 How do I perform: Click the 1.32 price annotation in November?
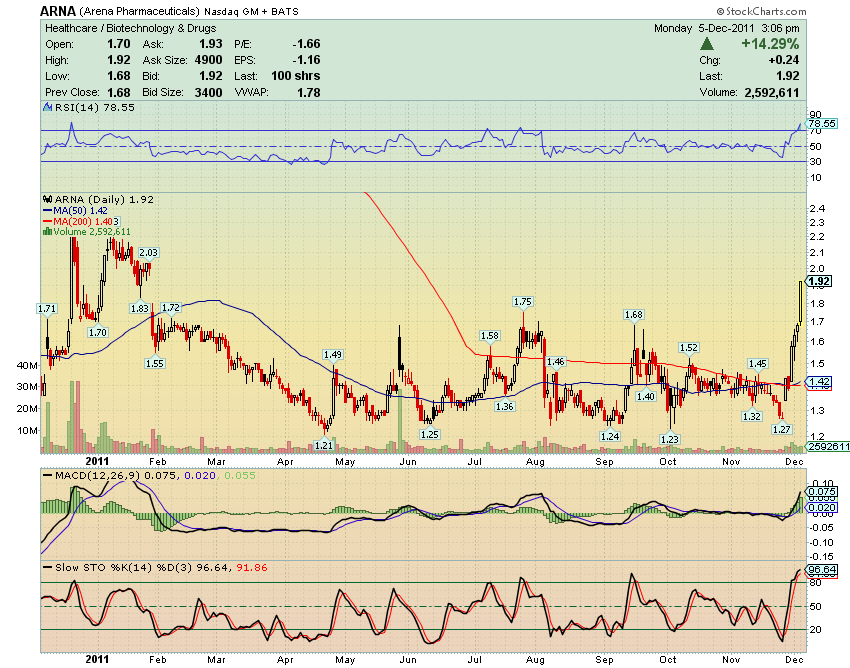coord(752,416)
